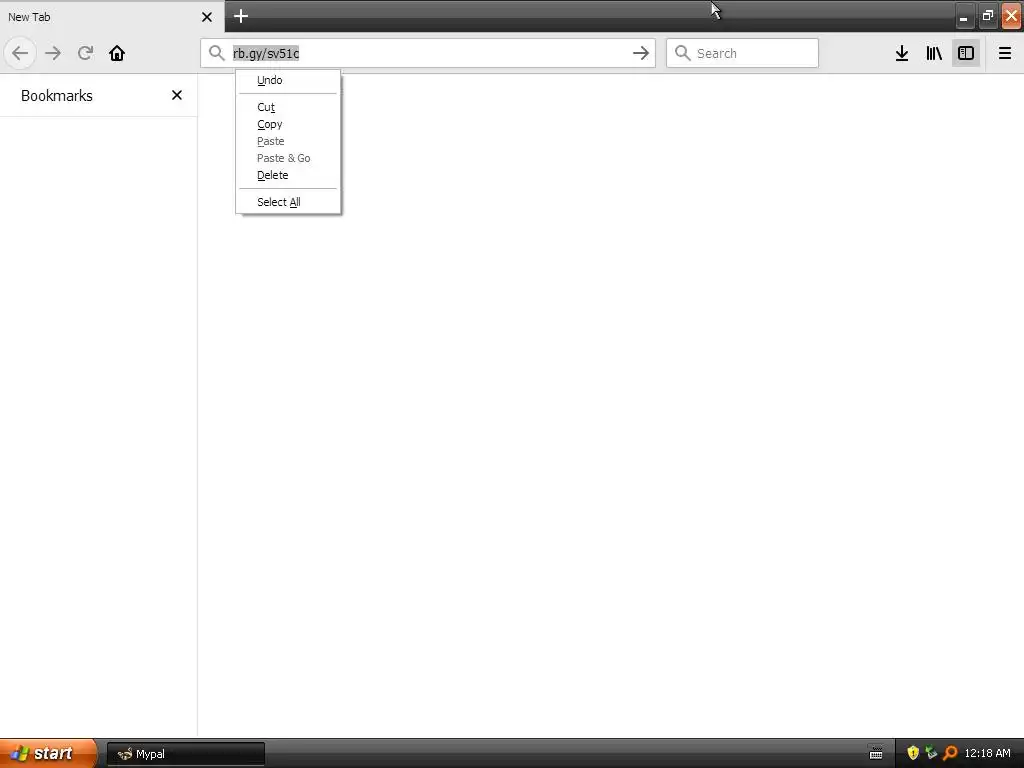Click the Bookmarks sidebar header
The height and width of the screenshot is (768, 1024).
pos(57,95)
